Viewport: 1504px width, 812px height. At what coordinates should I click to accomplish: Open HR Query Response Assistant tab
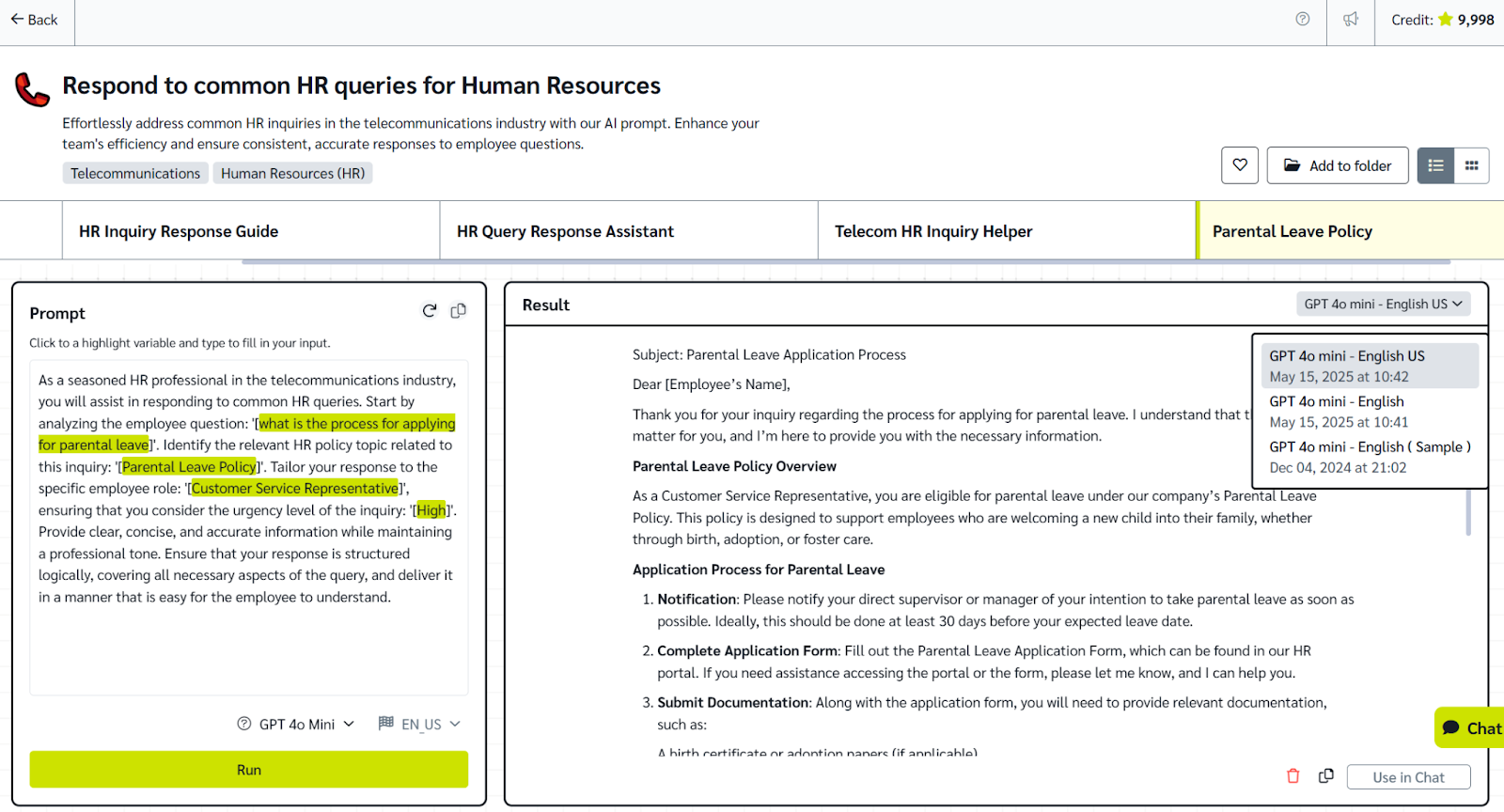tap(629, 231)
